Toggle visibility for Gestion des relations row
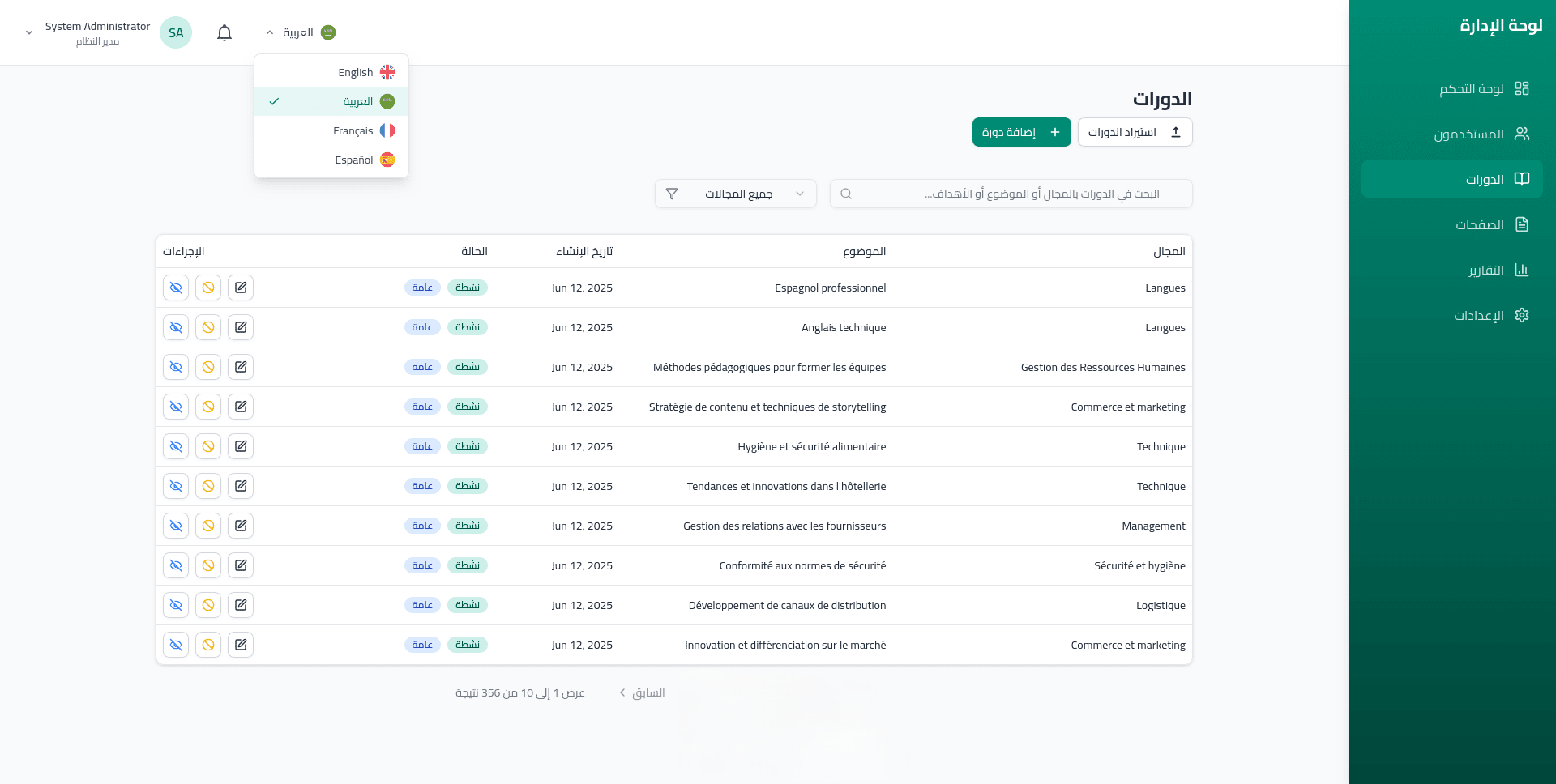This screenshot has height=784, width=1556. coord(176,526)
